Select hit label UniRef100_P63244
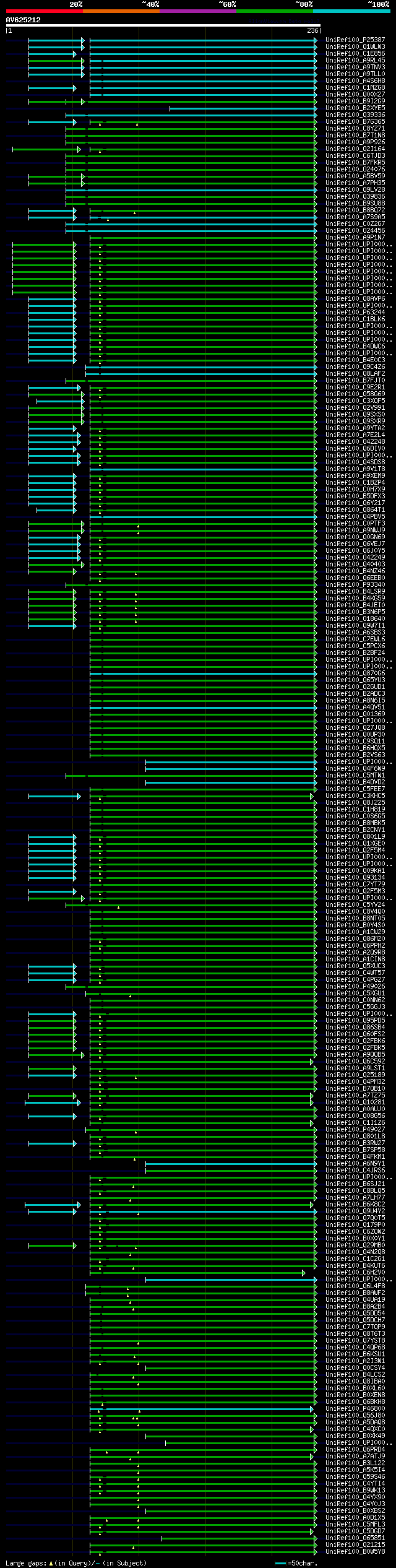396x1568 pixels. pos(355,313)
